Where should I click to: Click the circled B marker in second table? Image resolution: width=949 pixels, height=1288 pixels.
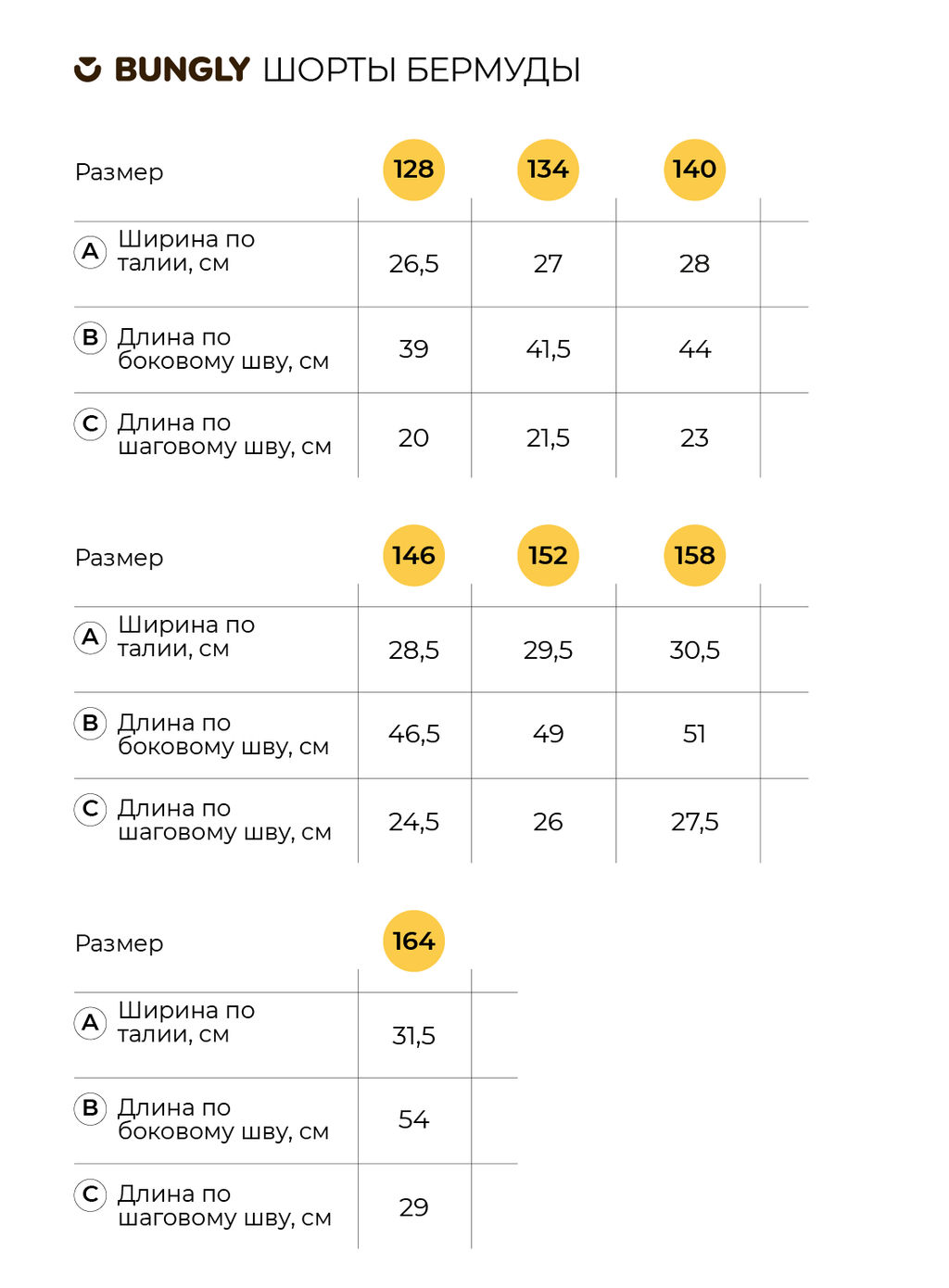(x=90, y=723)
